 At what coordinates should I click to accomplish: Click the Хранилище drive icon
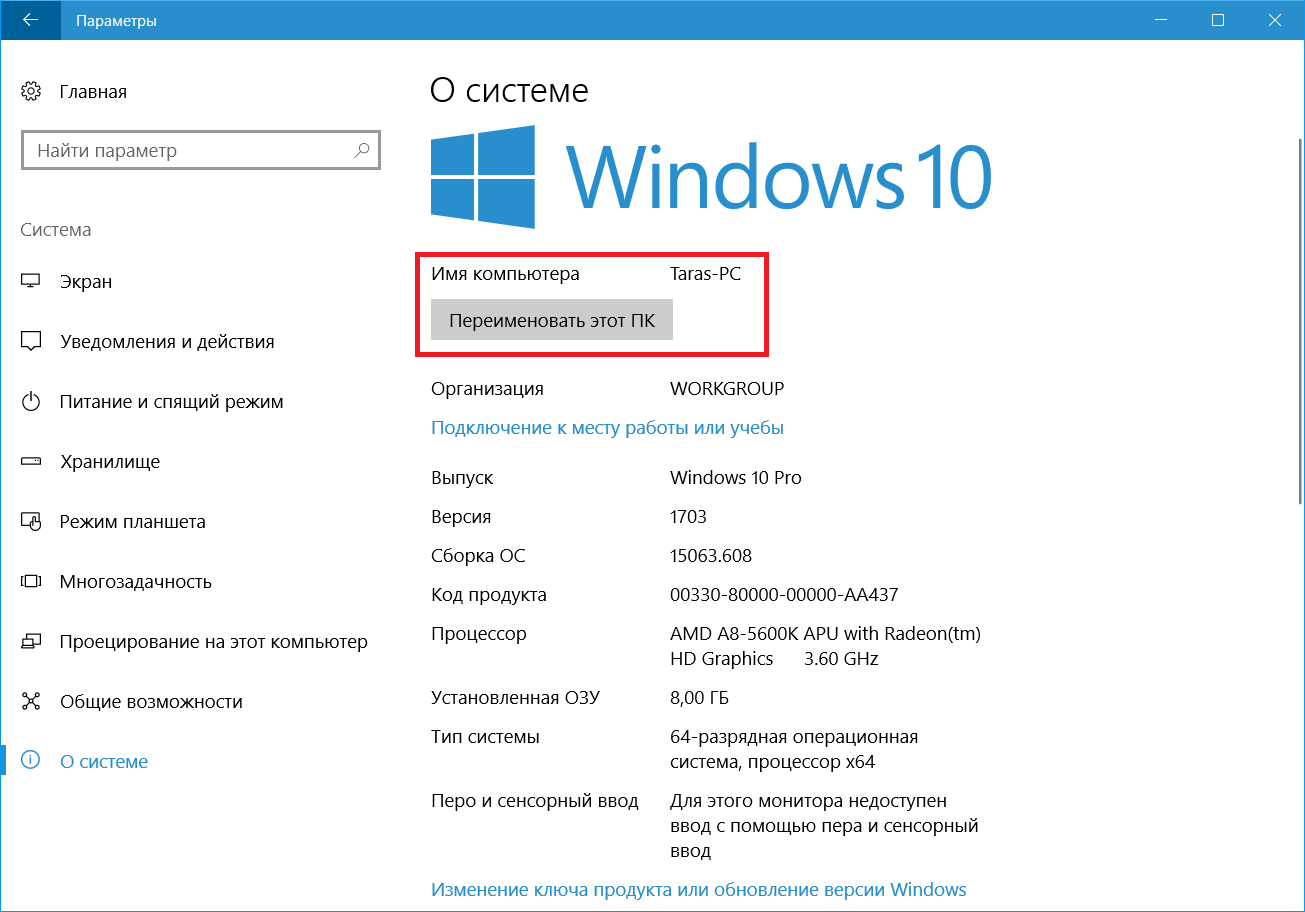(31, 462)
